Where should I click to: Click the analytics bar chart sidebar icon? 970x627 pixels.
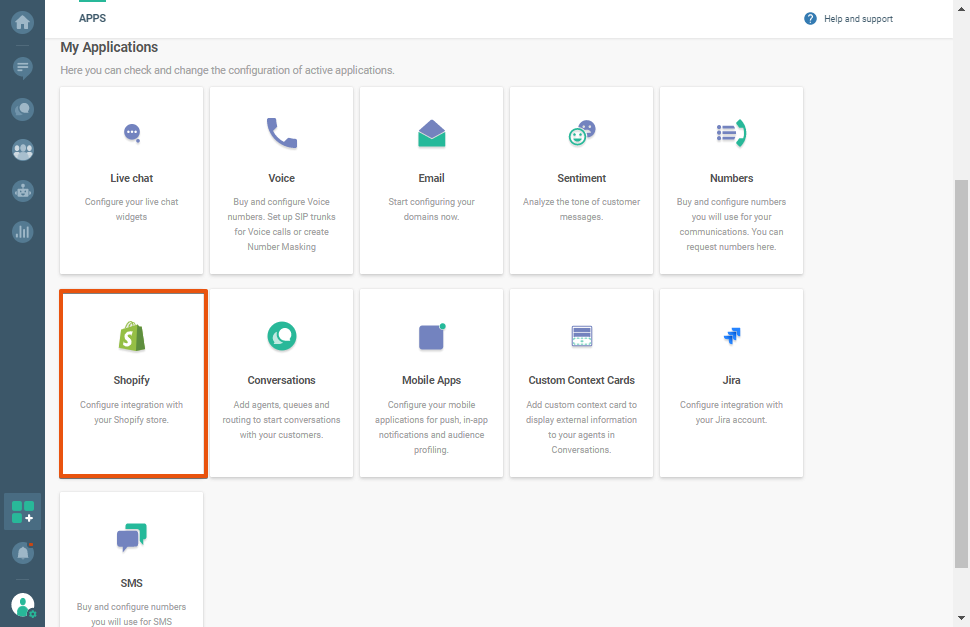(x=22, y=231)
